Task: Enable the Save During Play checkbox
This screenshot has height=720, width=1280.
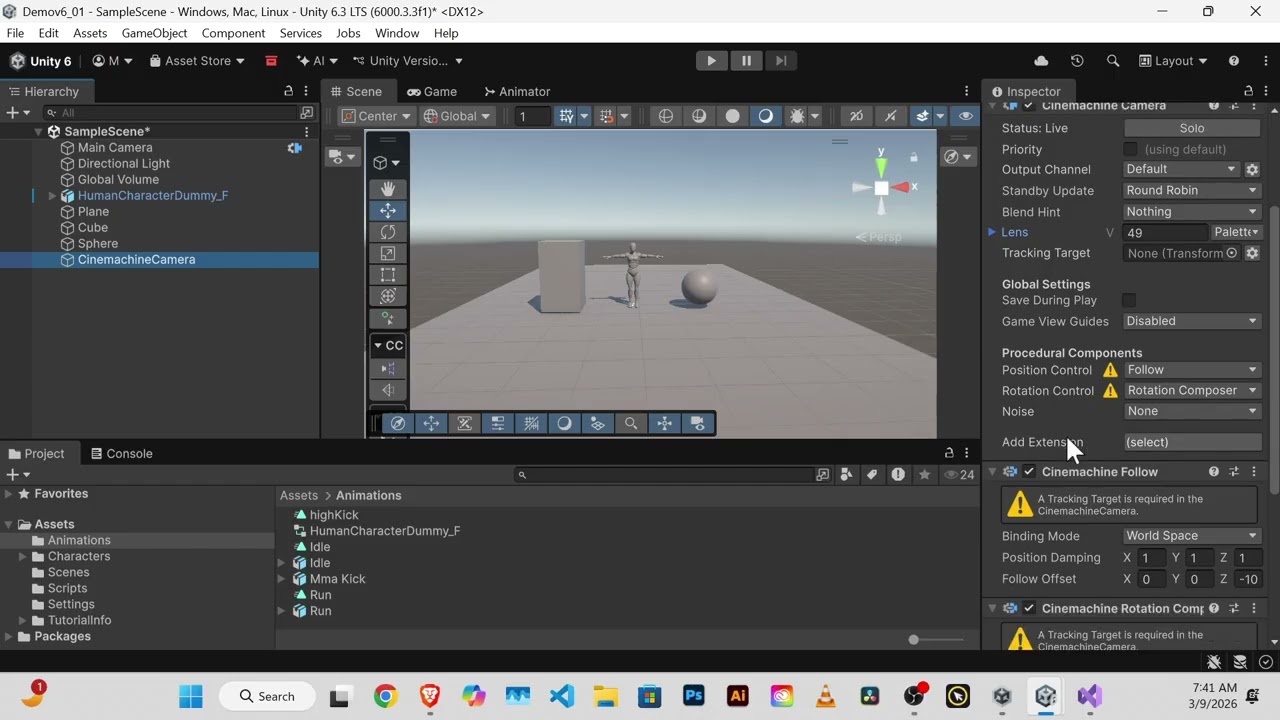Action: [1129, 300]
